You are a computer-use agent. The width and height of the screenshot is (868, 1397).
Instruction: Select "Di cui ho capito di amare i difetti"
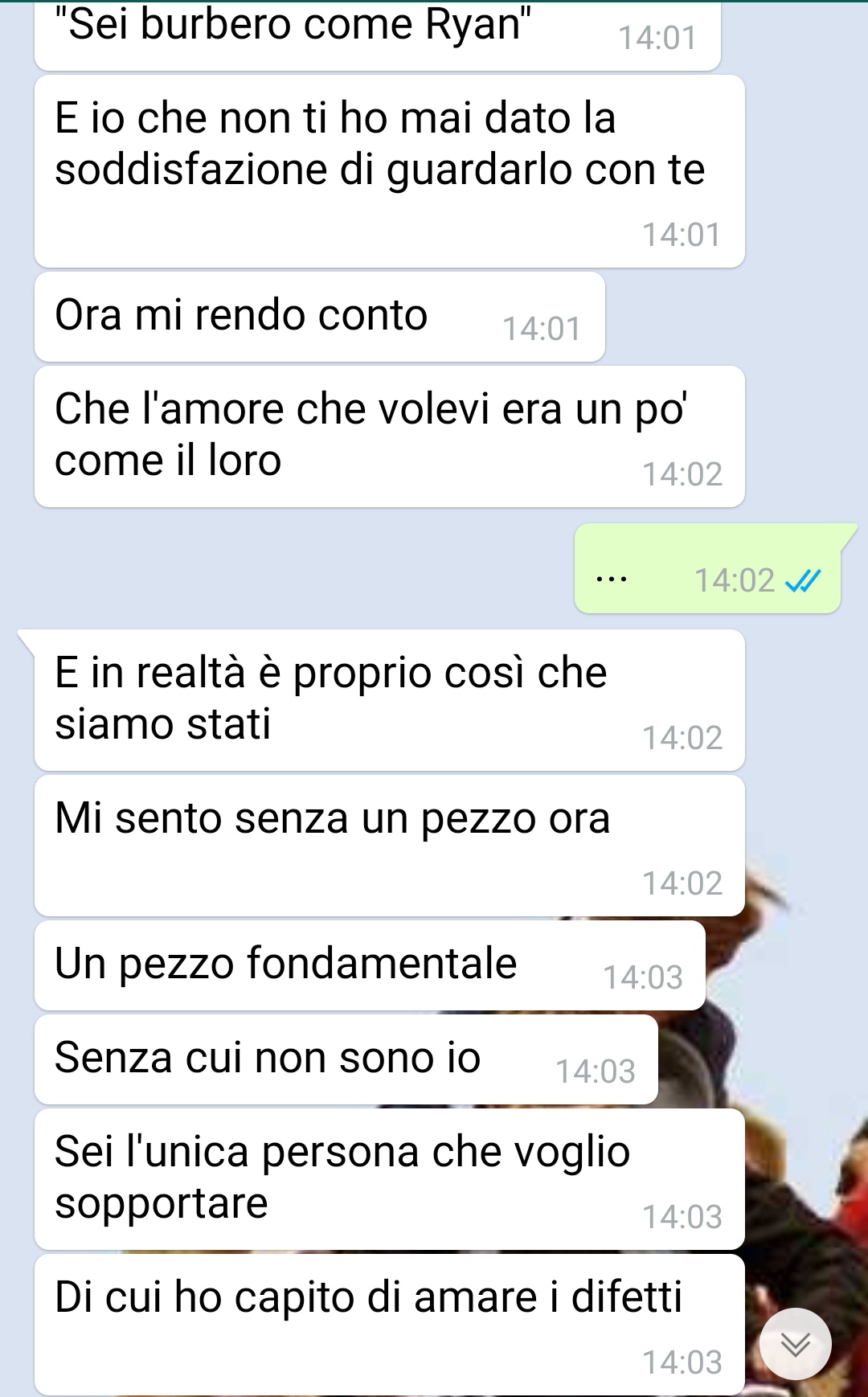(389, 1325)
